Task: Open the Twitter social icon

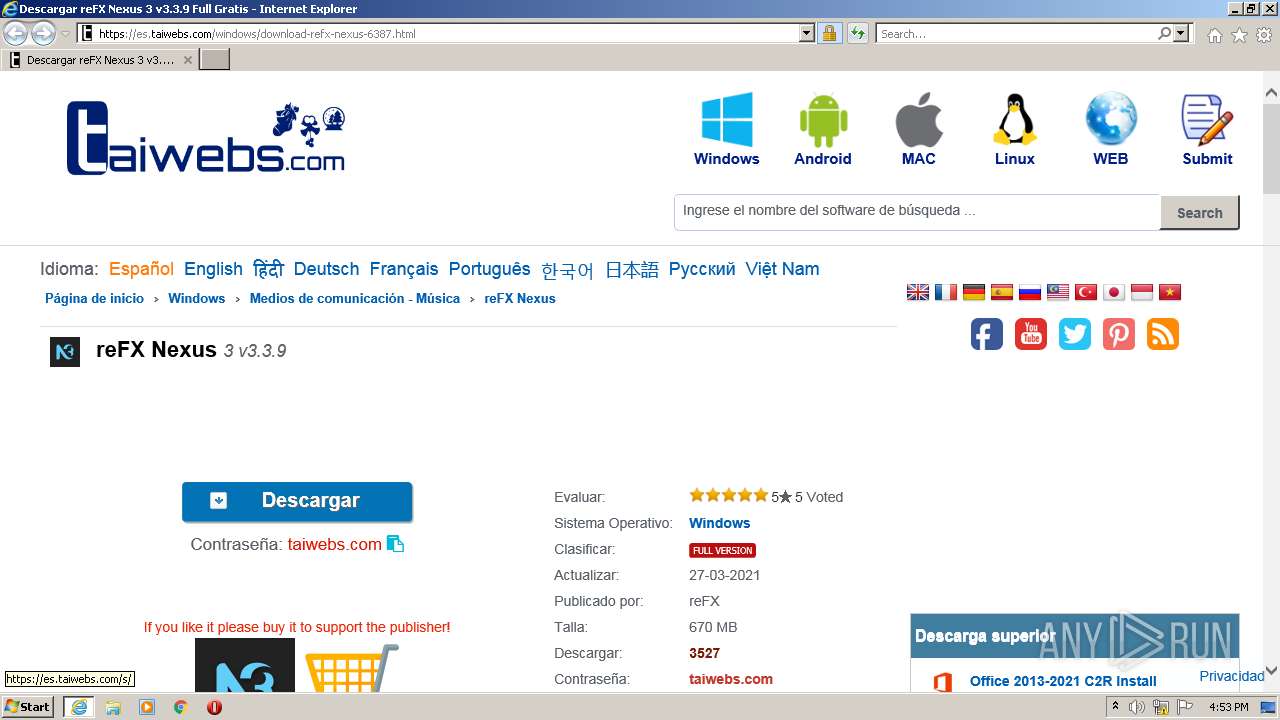Action: (1075, 334)
